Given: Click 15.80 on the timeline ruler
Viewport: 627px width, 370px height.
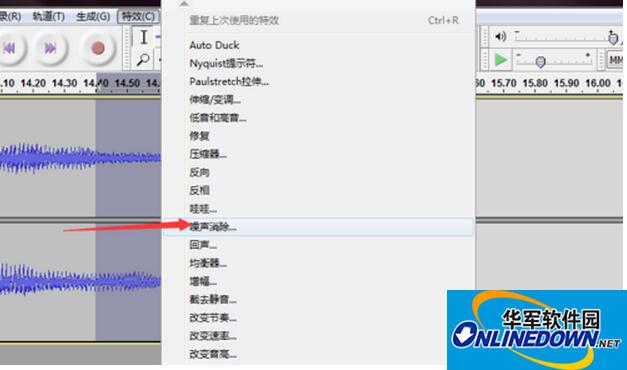Looking at the screenshot, I should (x=535, y=83).
